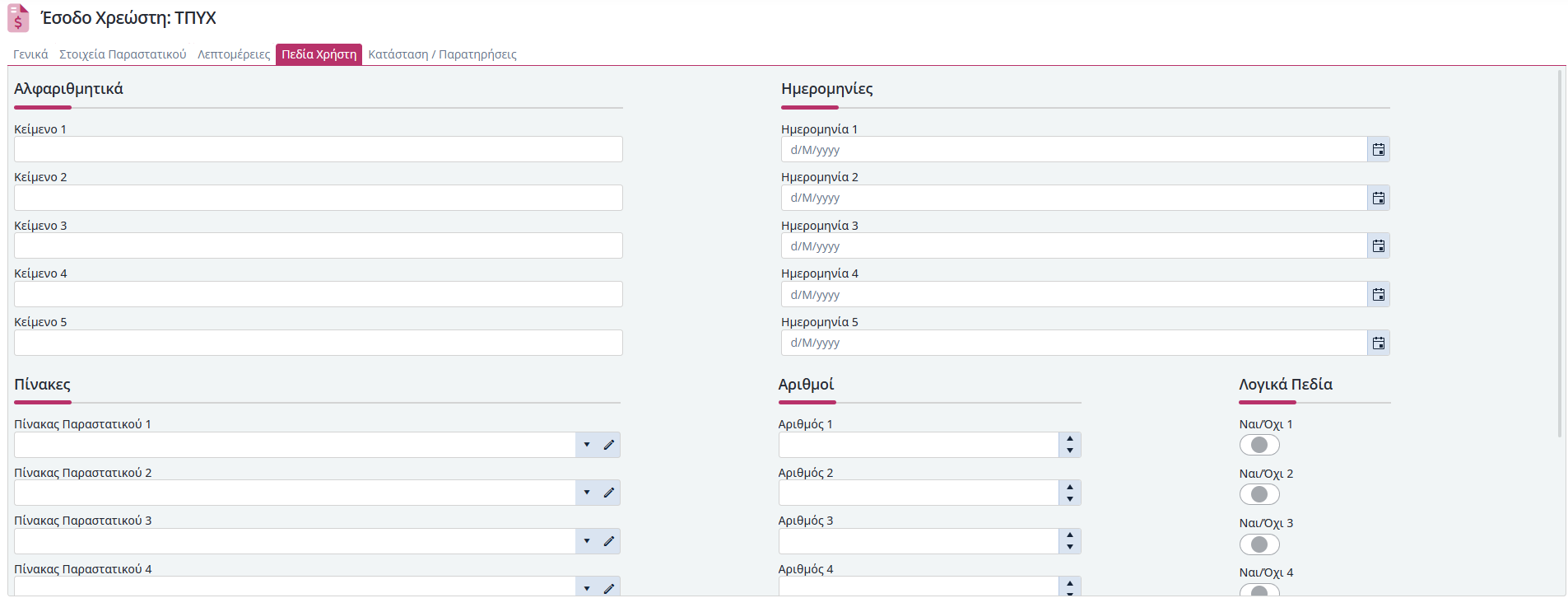Screen dimensions: 1568x598
Task: Click pencil edit icon for Πίνακας Παραστατικού 1
Action: pyautogui.click(x=609, y=445)
